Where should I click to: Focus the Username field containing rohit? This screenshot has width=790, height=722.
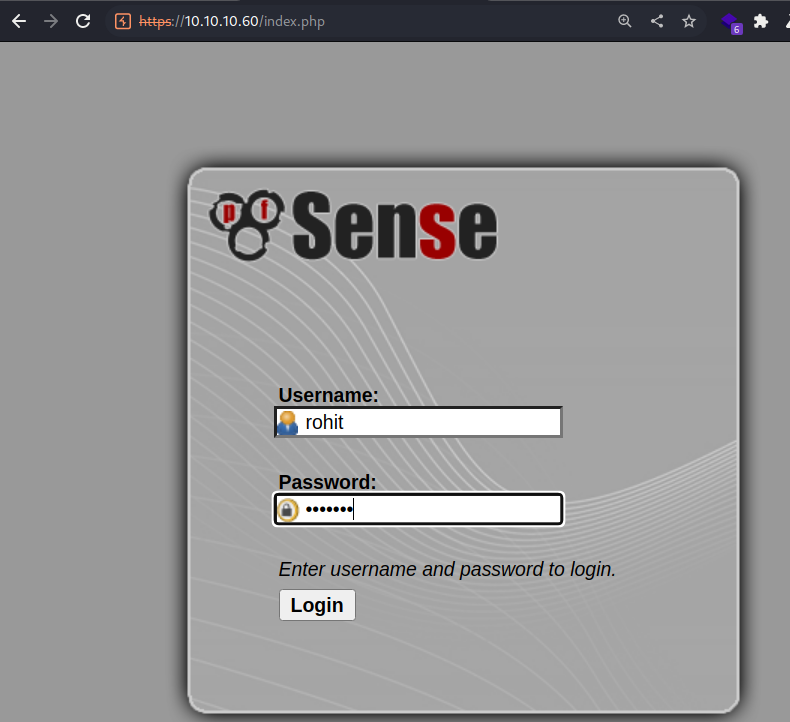(418, 422)
